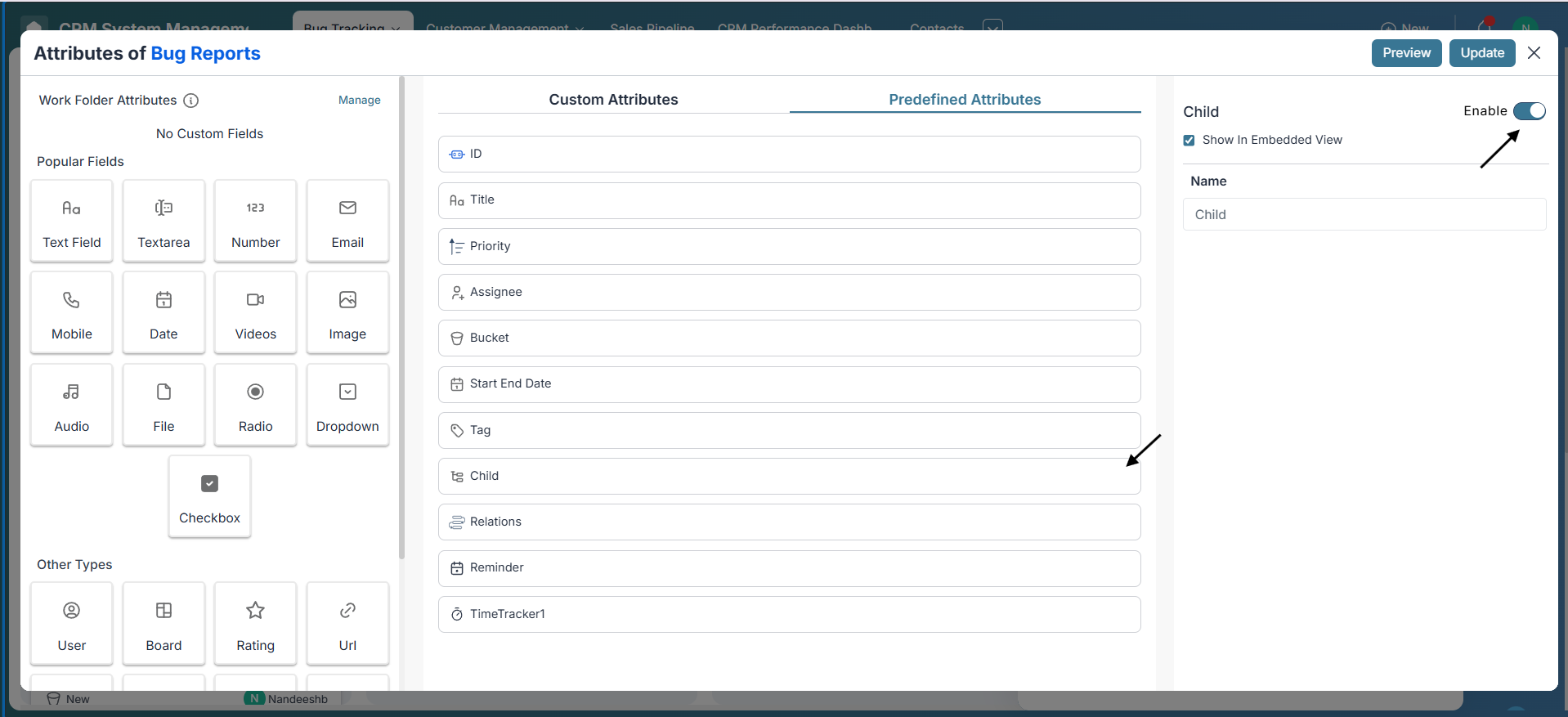
Task: Add a File field
Action: [x=164, y=406]
